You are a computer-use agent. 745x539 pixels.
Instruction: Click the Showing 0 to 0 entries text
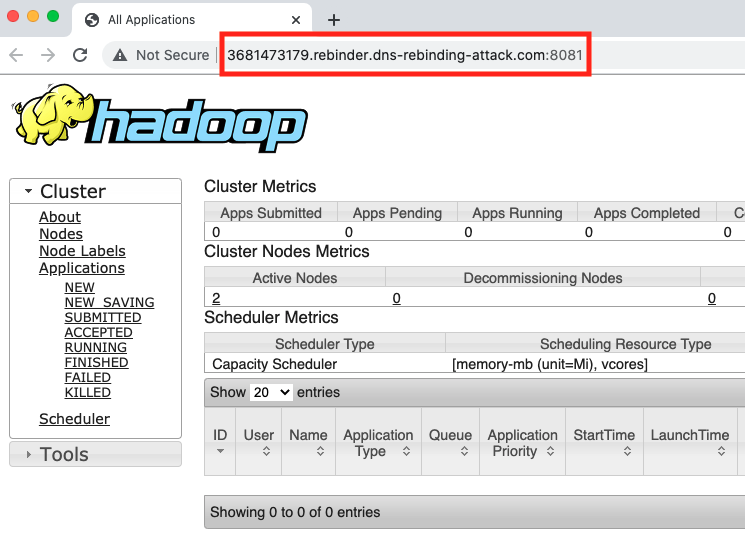click(x=295, y=512)
